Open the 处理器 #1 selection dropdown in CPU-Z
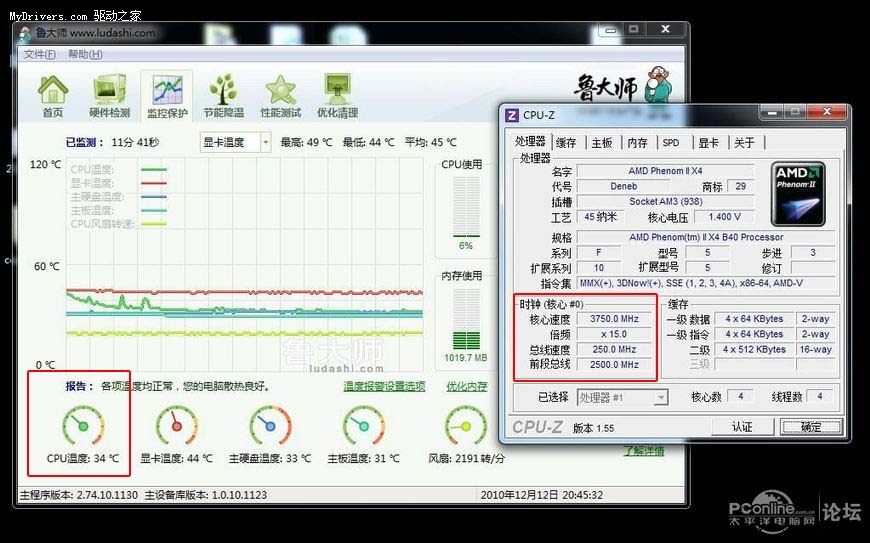Viewport: 870px width, 543px height. click(623, 397)
